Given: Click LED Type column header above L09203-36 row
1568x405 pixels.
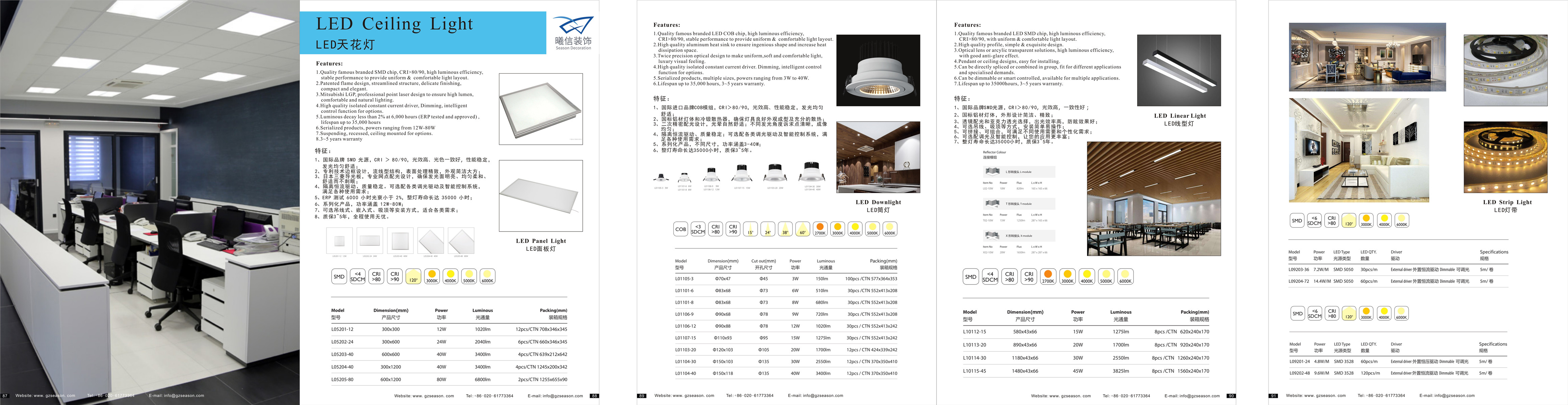Looking at the screenshot, I should point(1341,252).
